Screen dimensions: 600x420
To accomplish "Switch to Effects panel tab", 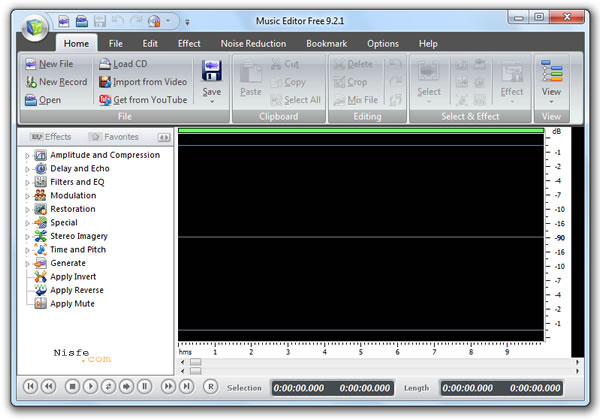I will 51,137.
